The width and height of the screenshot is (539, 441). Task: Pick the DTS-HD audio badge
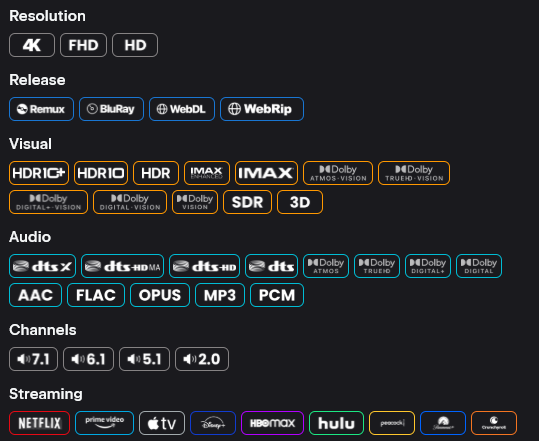205,266
